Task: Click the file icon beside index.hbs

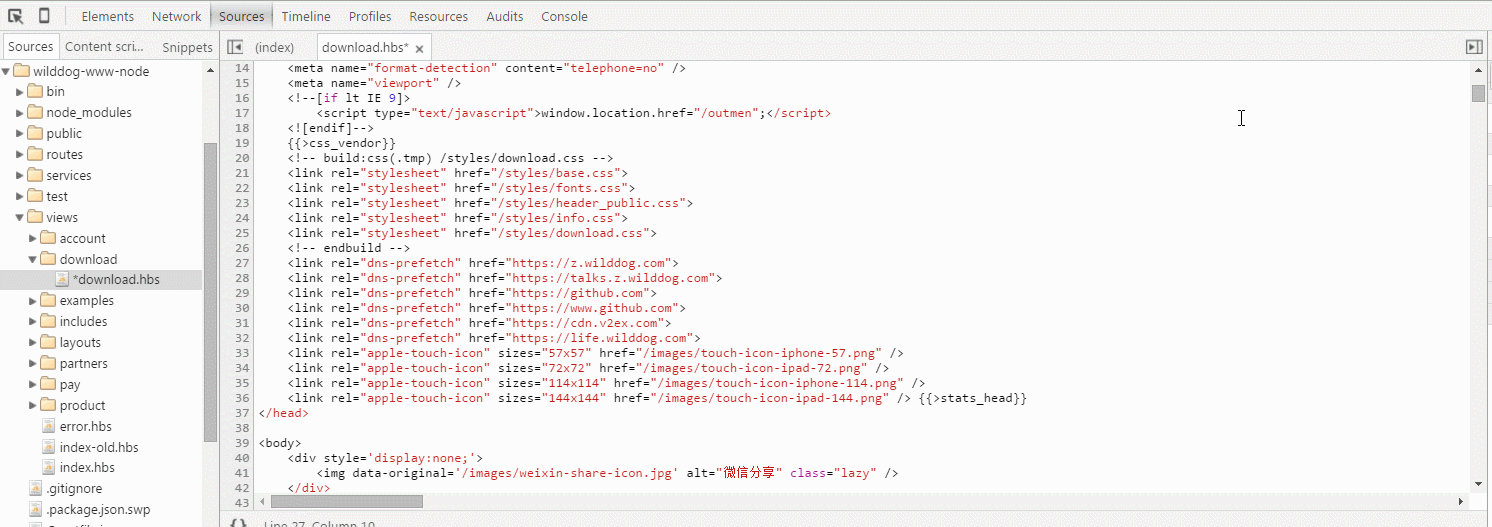Action: click(x=49, y=468)
